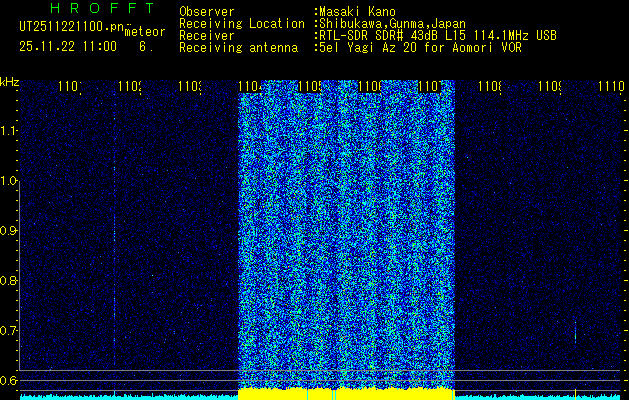Click the 0.6 kHz frequency tick
This screenshot has width=629, height=400.
pyautogui.click(x=9, y=381)
